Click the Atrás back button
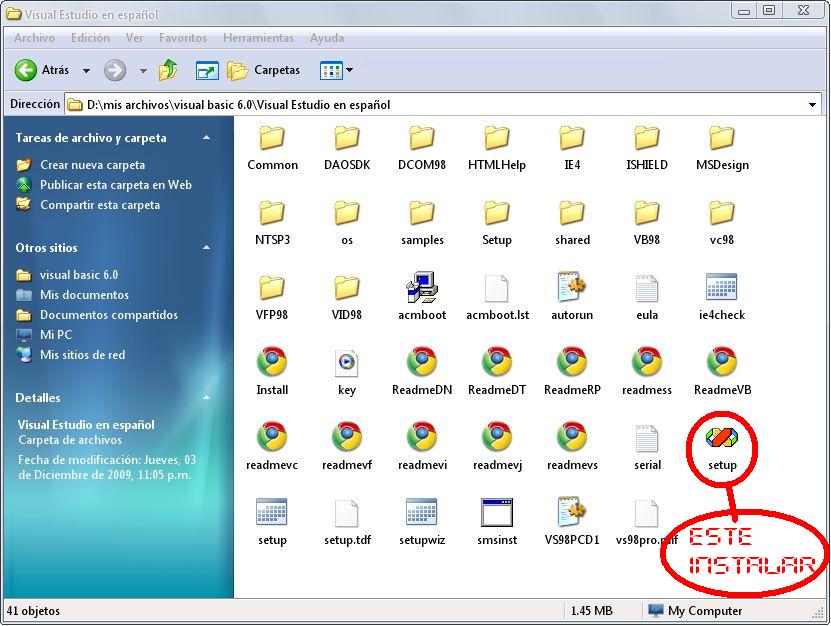Screen dimensions: 831x626 point(42,70)
